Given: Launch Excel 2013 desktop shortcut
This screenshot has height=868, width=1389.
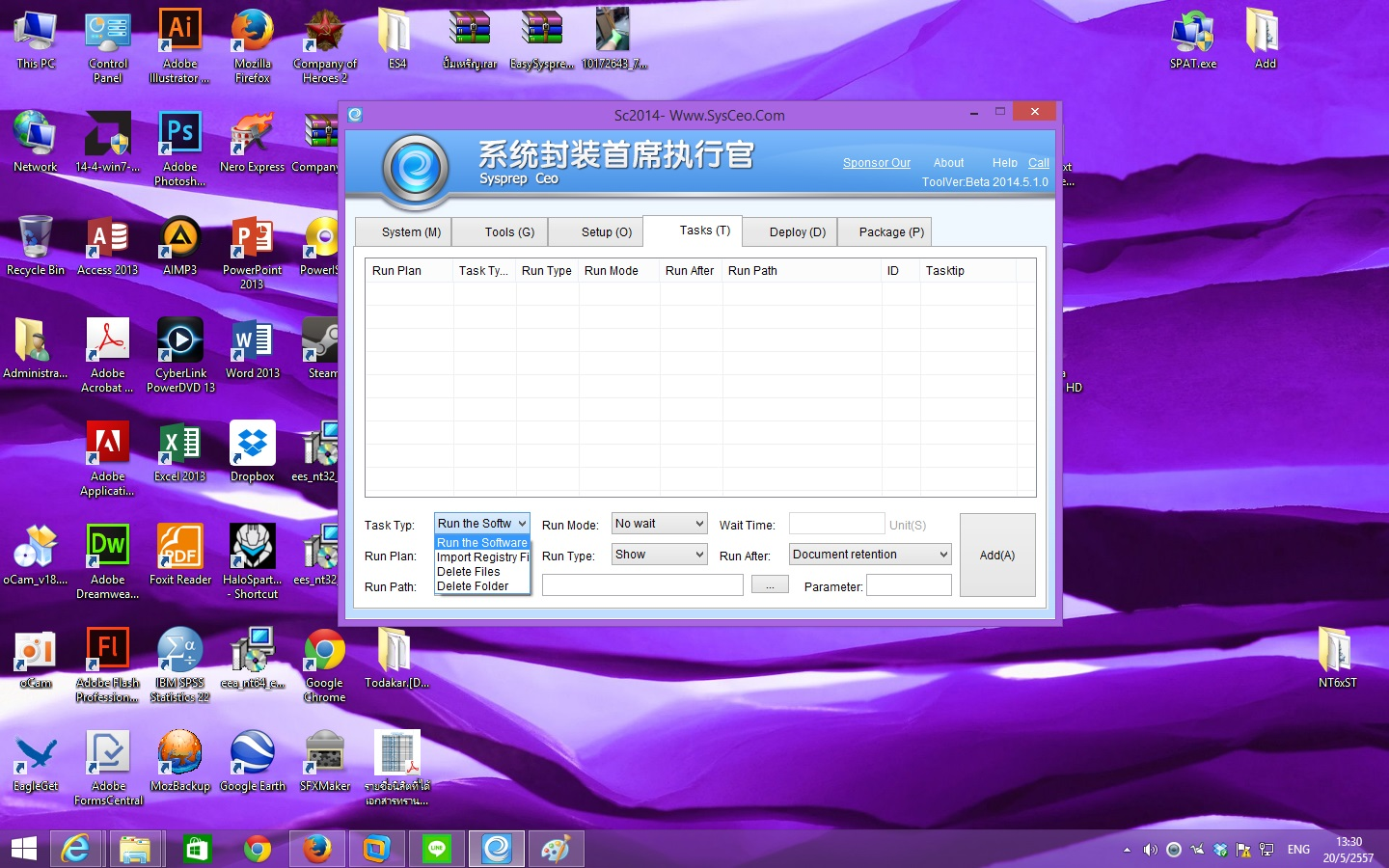Looking at the screenshot, I should [x=179, y=452].
